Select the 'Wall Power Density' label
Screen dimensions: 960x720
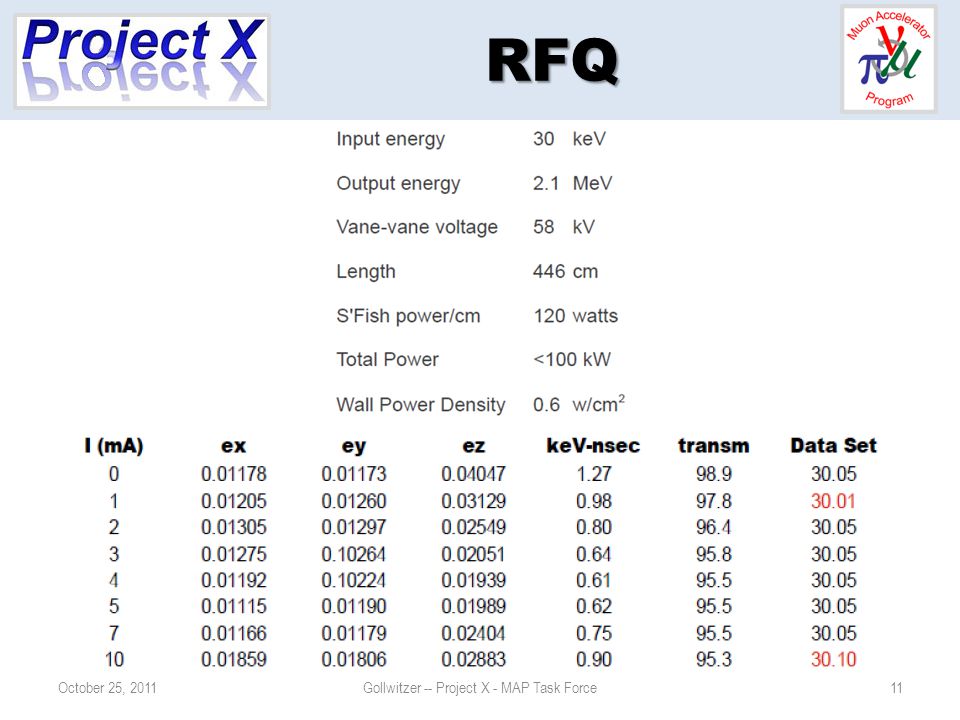point(421,405)
